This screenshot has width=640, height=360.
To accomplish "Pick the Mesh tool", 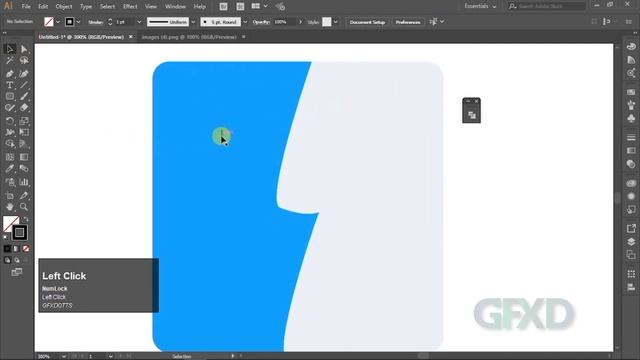I will click(10, 157).
